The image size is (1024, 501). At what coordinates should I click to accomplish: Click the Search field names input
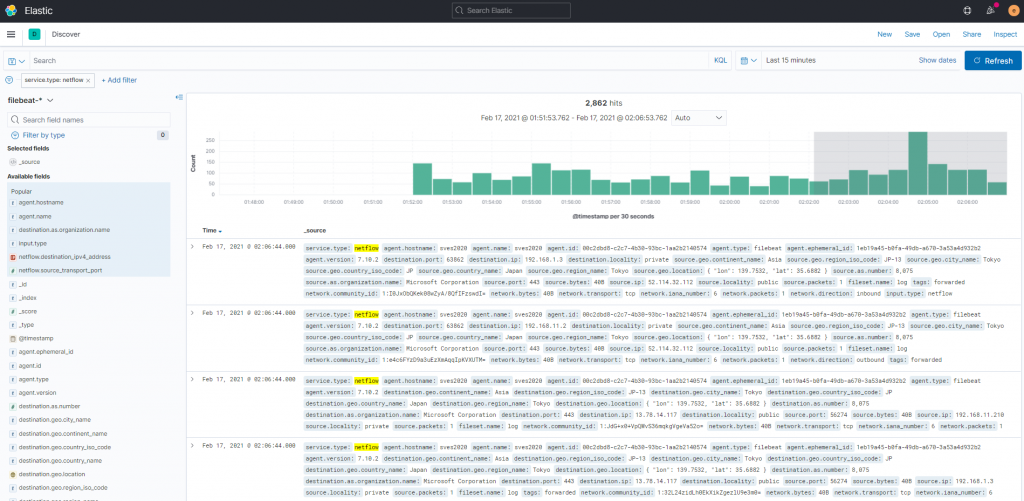[x=89, y=120]
